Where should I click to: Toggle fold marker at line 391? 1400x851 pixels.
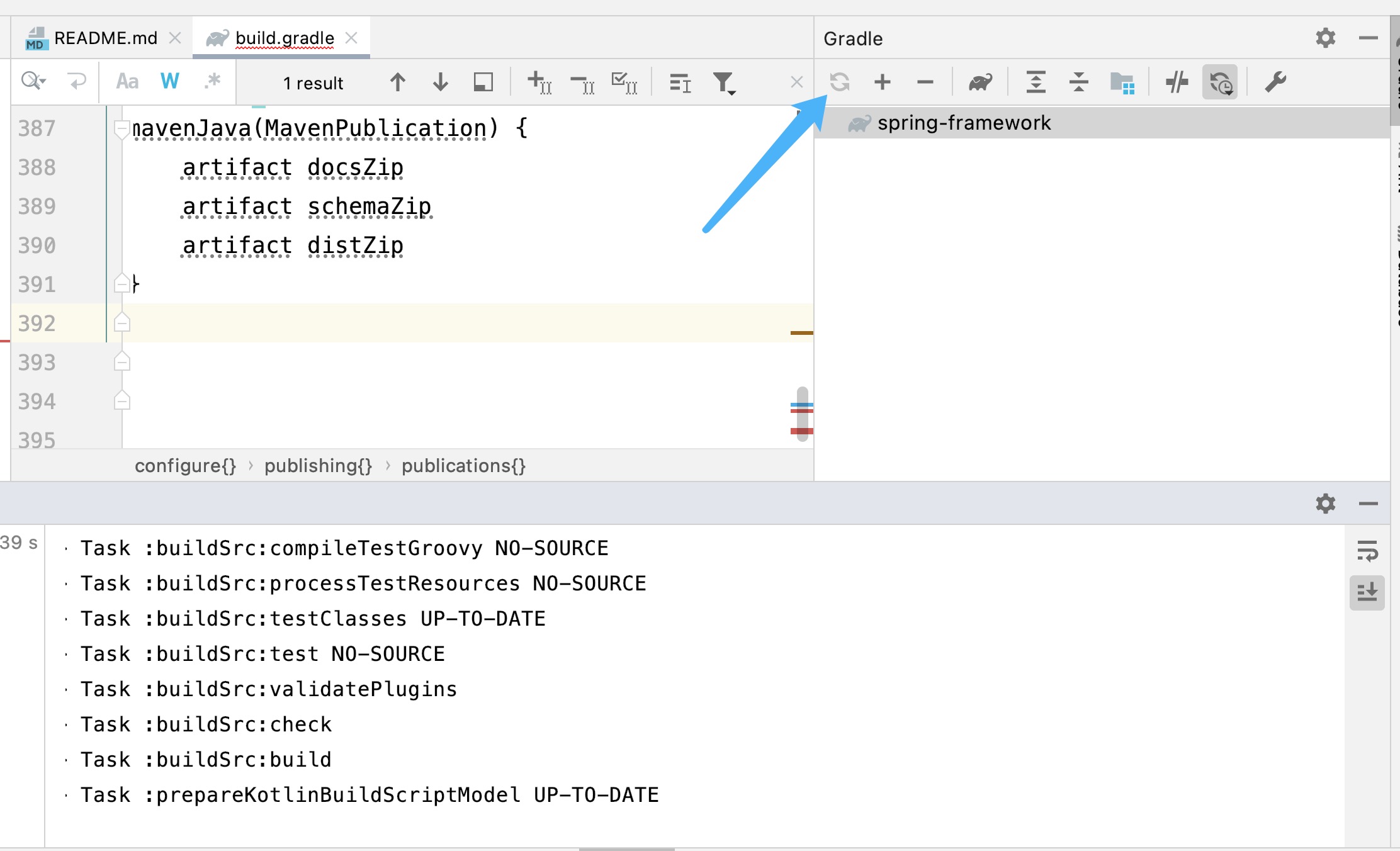coord(121,284)
